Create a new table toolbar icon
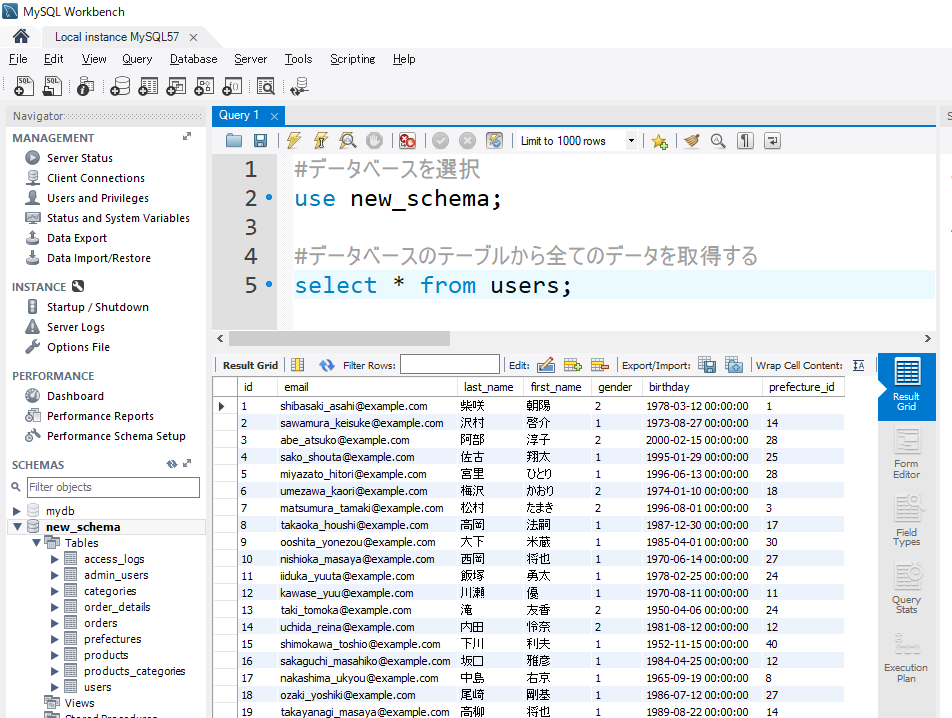The height and width of the screenshot is (718, 952). (148, 86)
